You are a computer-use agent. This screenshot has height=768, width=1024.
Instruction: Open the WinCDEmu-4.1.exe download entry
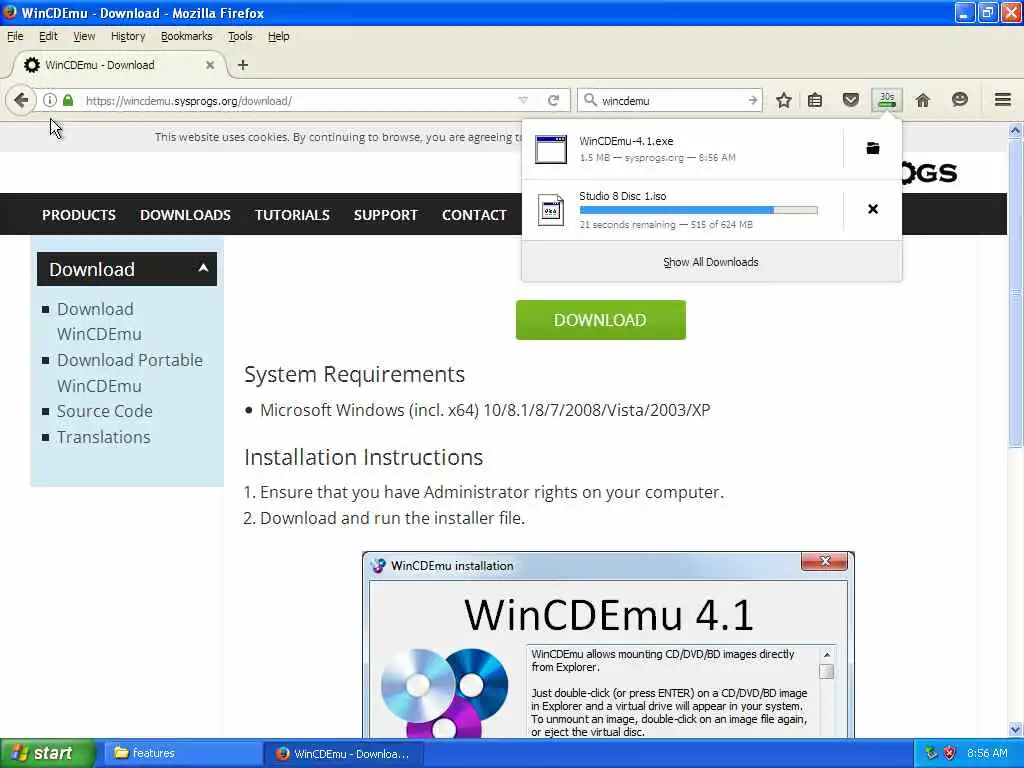(x=683, y=149)
